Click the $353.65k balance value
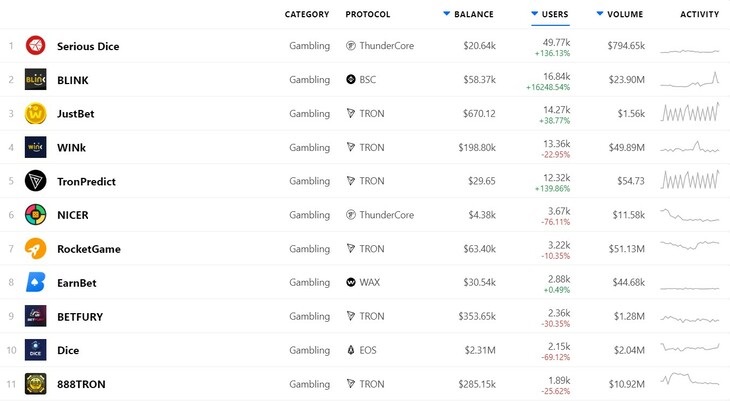Image resolution: width=730 pixels, height=401 pixels. (x=477, y=317)
